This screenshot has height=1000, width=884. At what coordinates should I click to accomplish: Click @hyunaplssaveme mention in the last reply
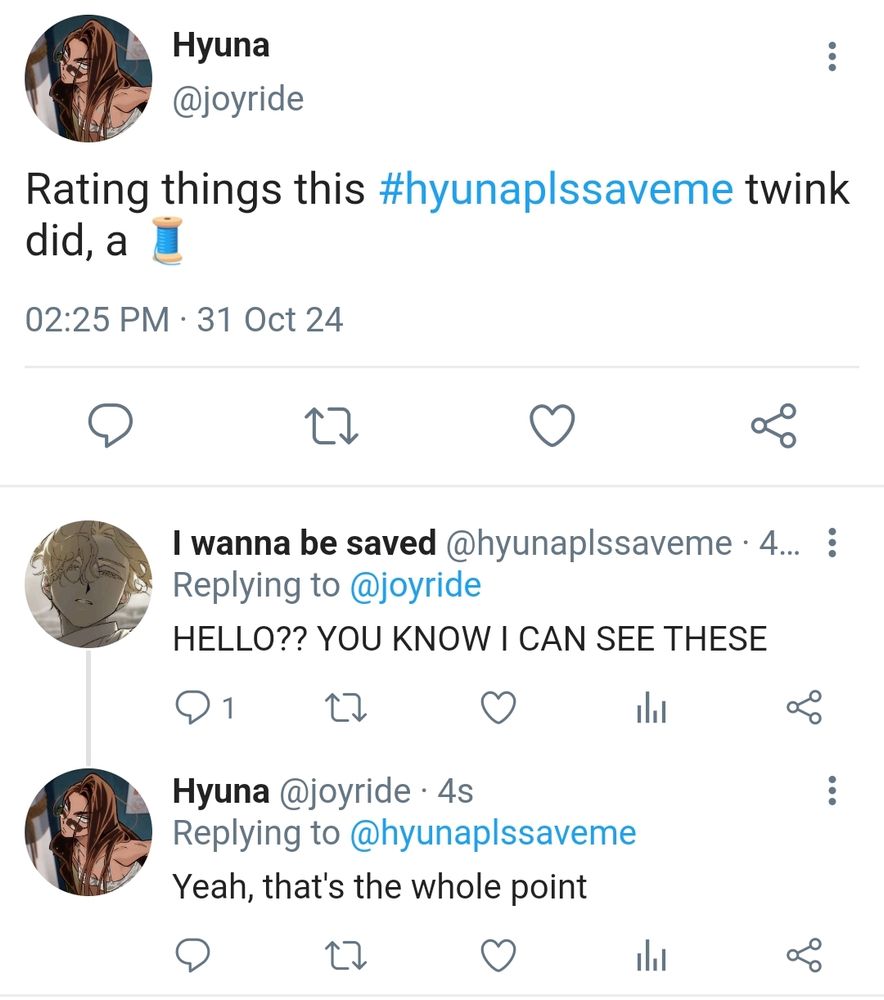(492, 832)
